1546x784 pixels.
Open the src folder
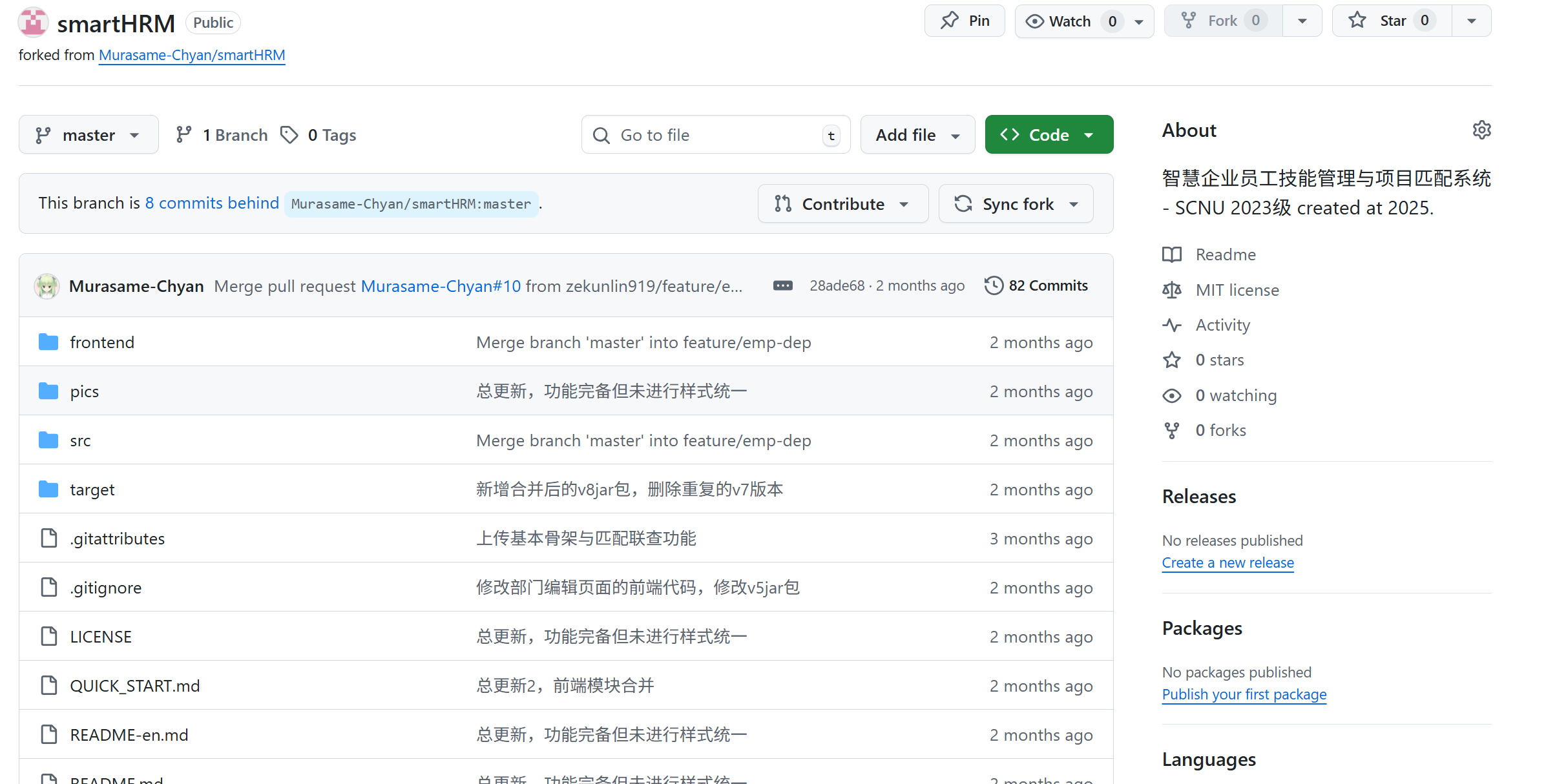pos(80,440)
